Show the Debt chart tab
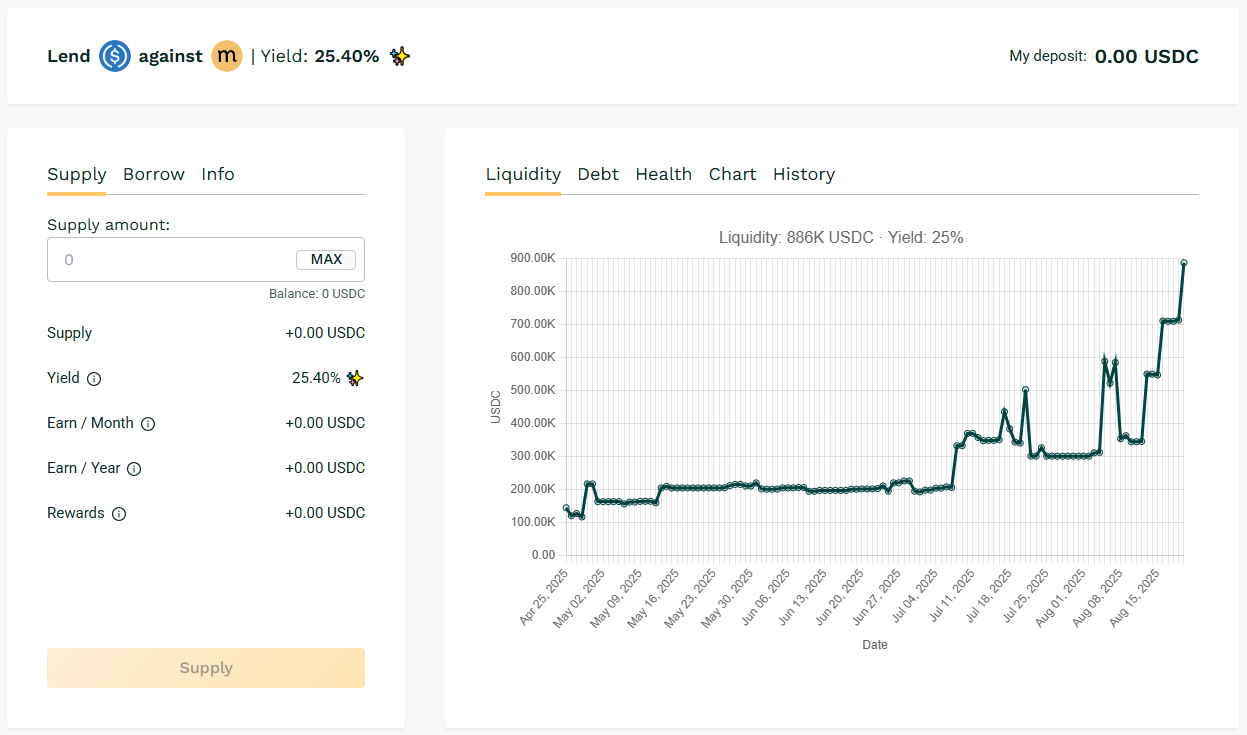1247x735 pixels. tap(598, 174)
